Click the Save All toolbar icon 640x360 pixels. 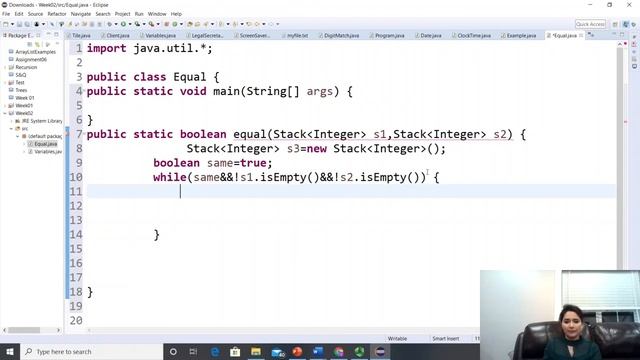(27, 24)
